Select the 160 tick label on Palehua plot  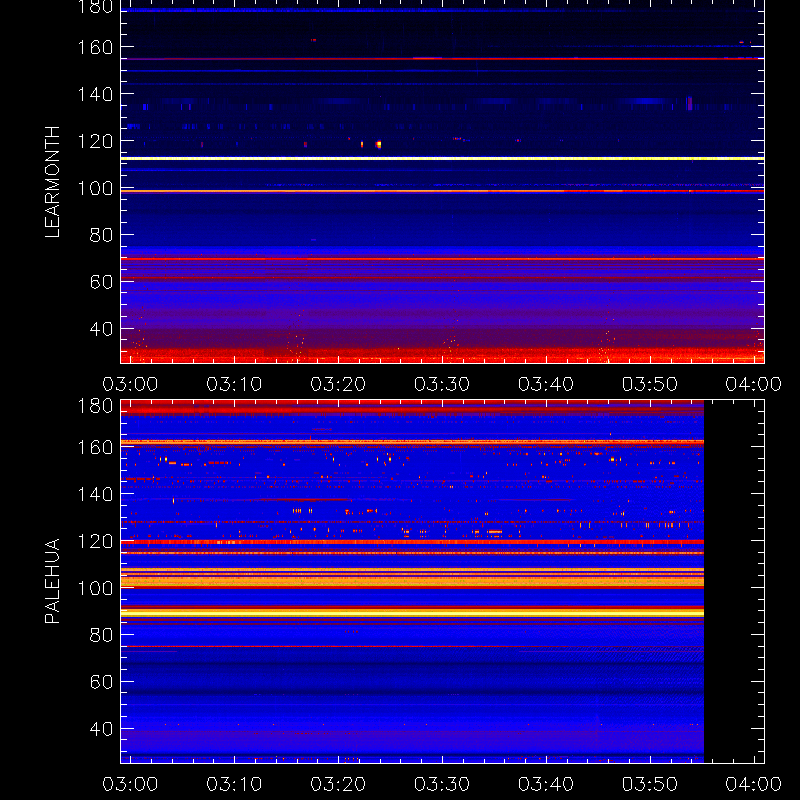coord(95,447)
